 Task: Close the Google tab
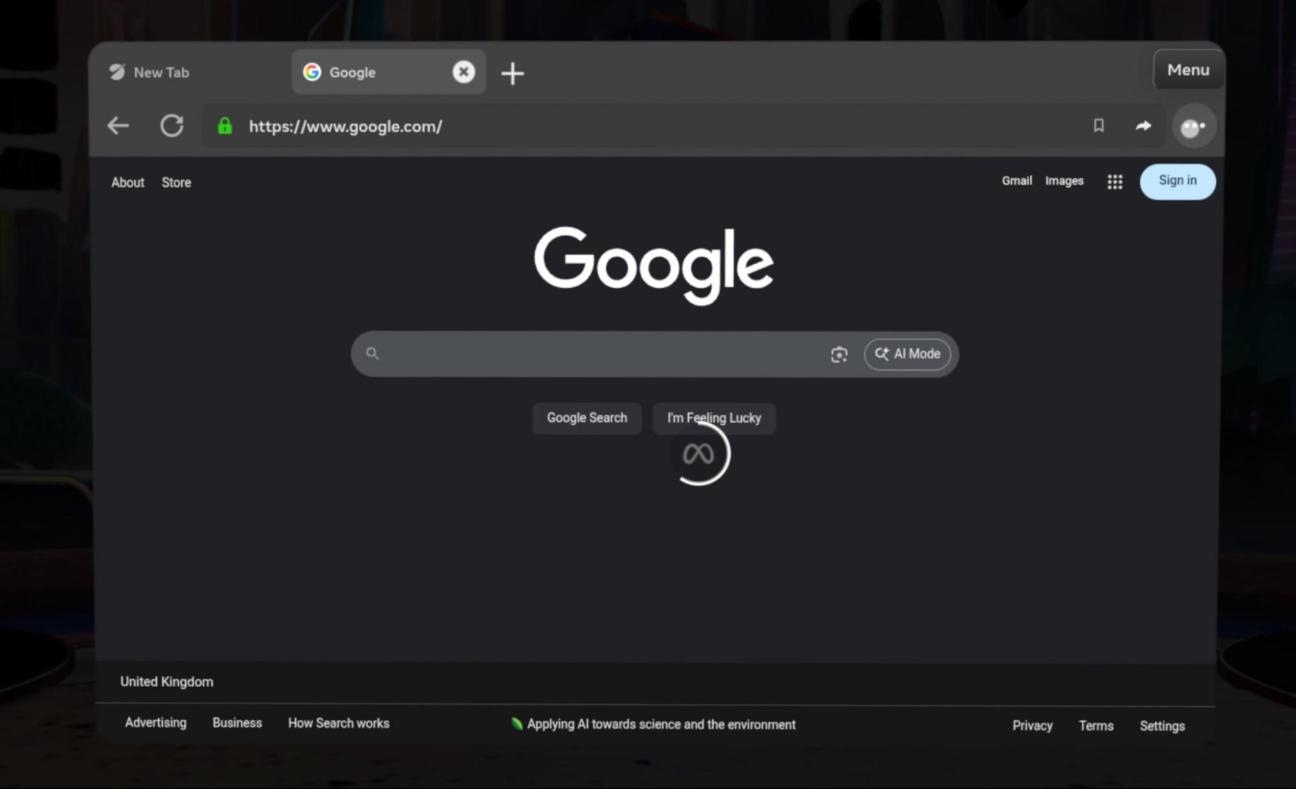[463, 72]
